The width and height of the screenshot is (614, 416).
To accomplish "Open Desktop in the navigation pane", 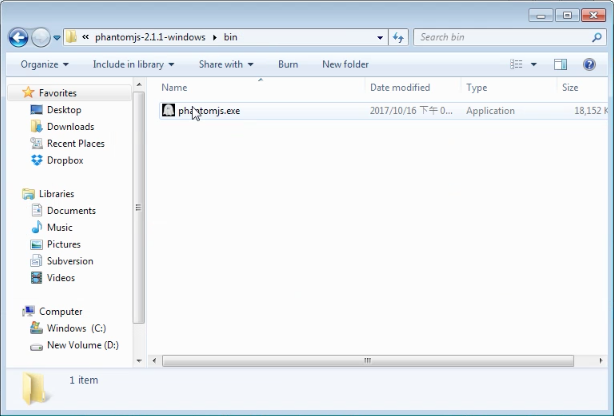I will pyautogui.click(x=64, y=110).
